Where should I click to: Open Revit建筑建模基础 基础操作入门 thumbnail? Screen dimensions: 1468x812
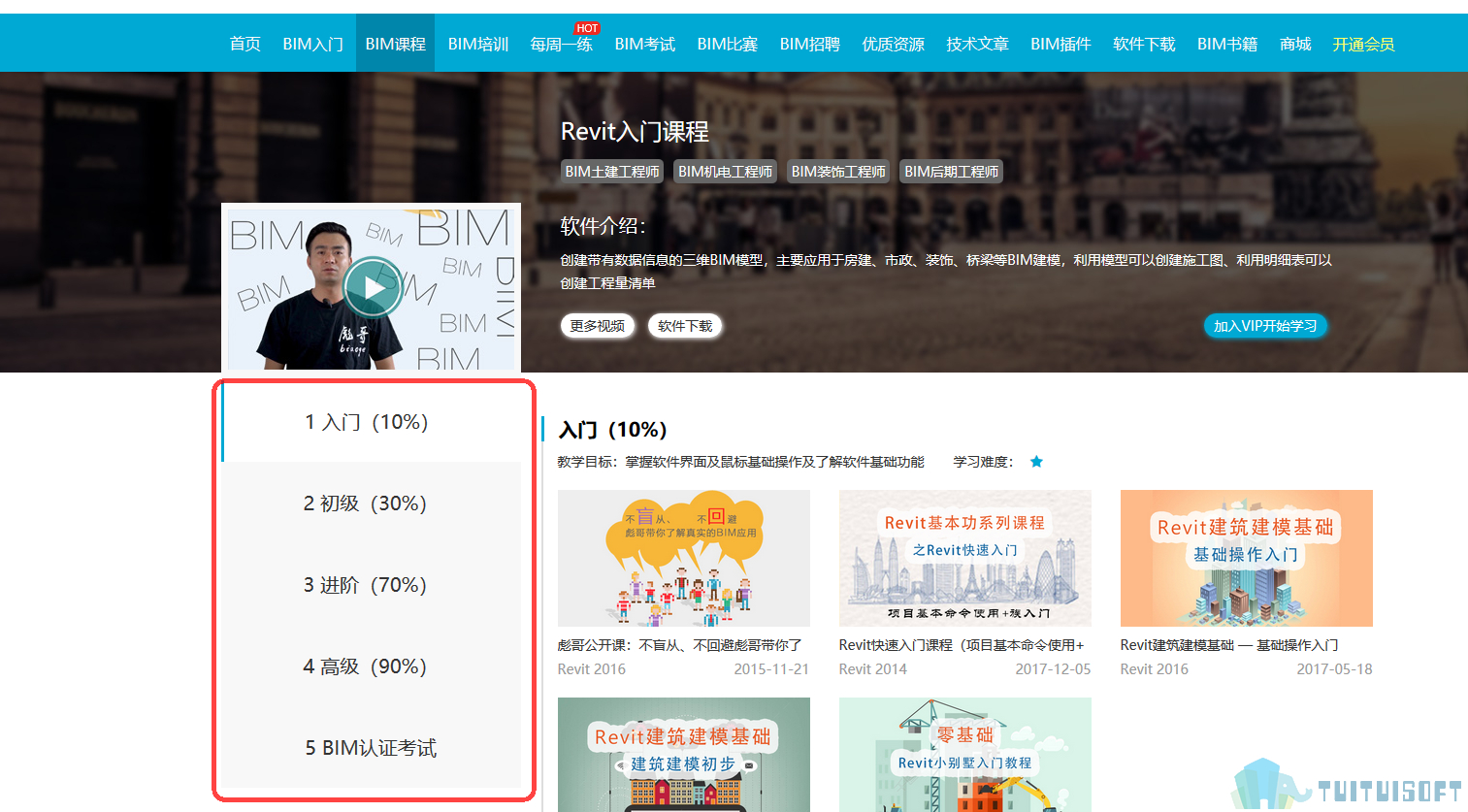[1247, 558]
